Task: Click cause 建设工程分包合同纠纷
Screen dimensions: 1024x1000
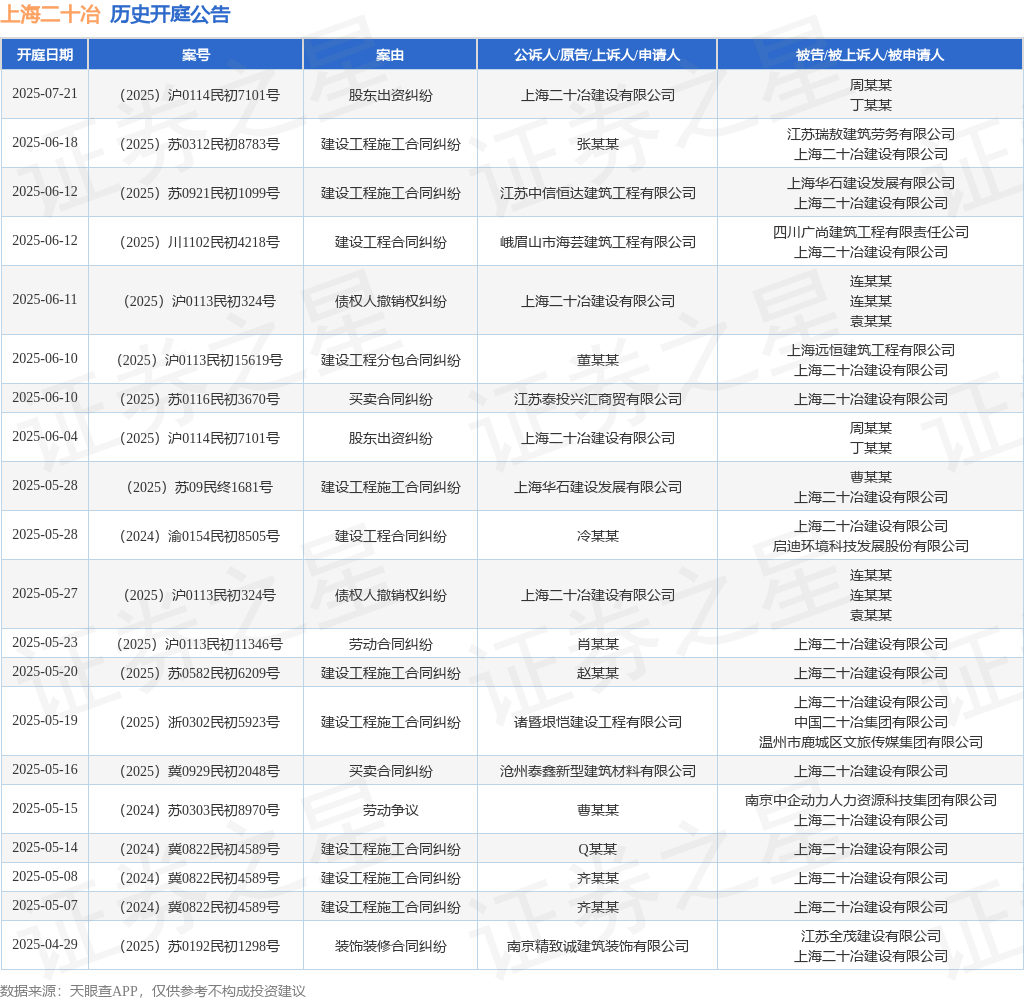Action: tap(391, 360)
